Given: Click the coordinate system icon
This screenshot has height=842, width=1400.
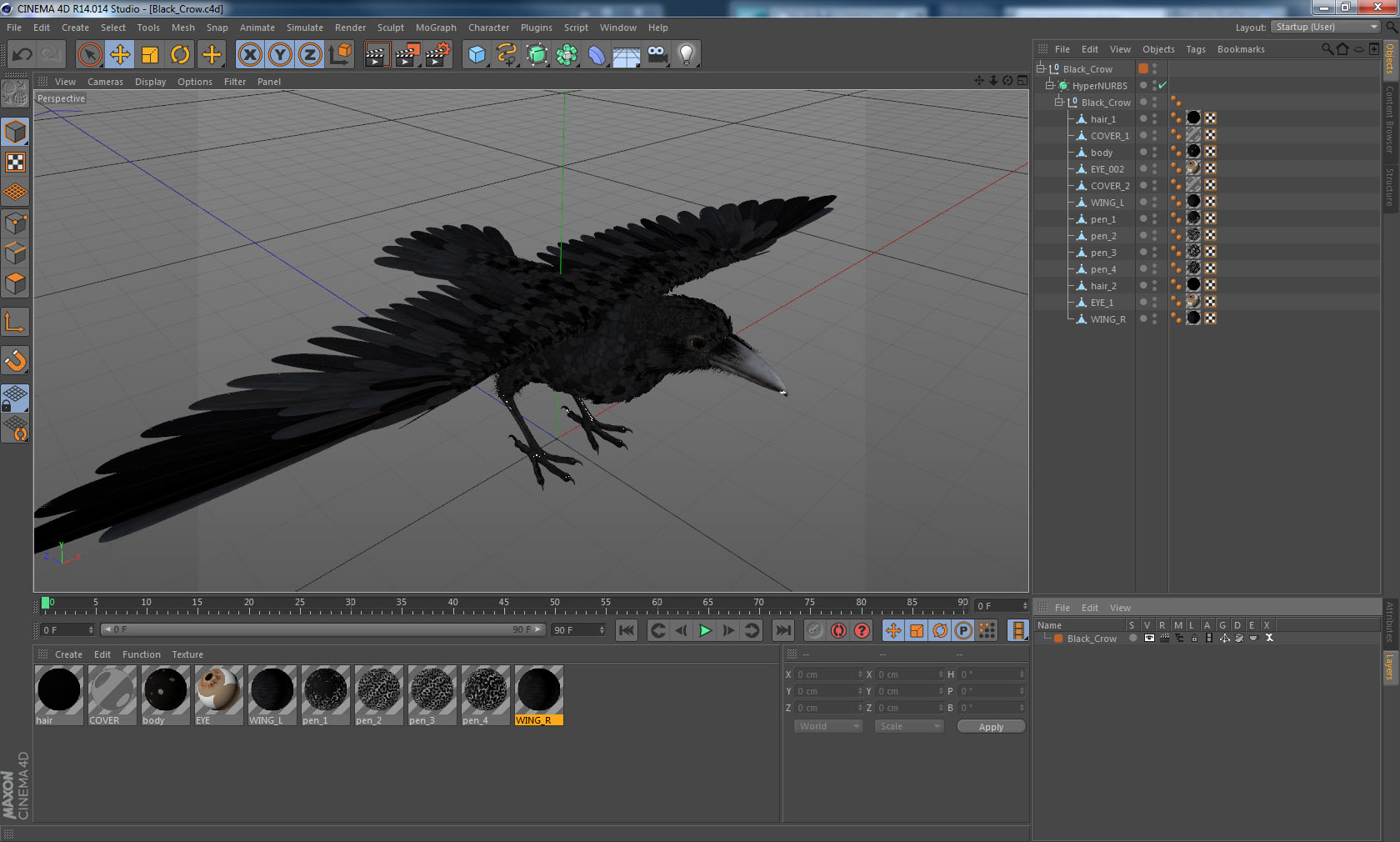Looking at the screenshot, I should [340, 55].
